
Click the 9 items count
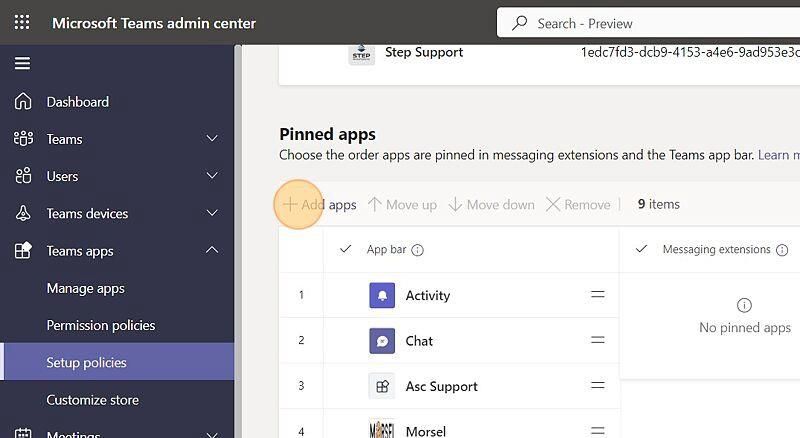(658, 204)
